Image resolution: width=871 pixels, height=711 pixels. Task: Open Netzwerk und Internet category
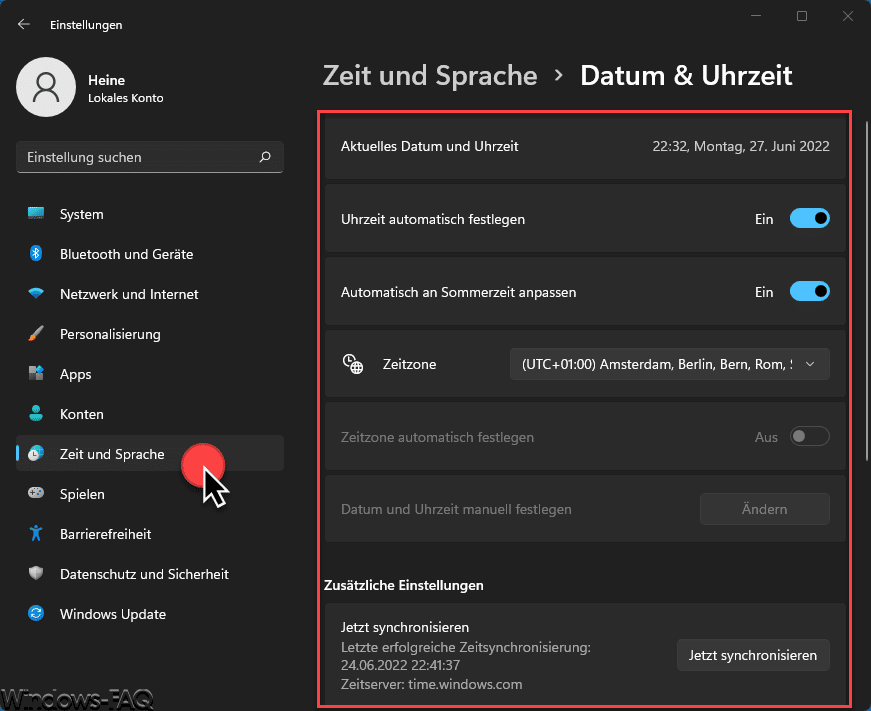pyautogui.click(x=150, y=294)
